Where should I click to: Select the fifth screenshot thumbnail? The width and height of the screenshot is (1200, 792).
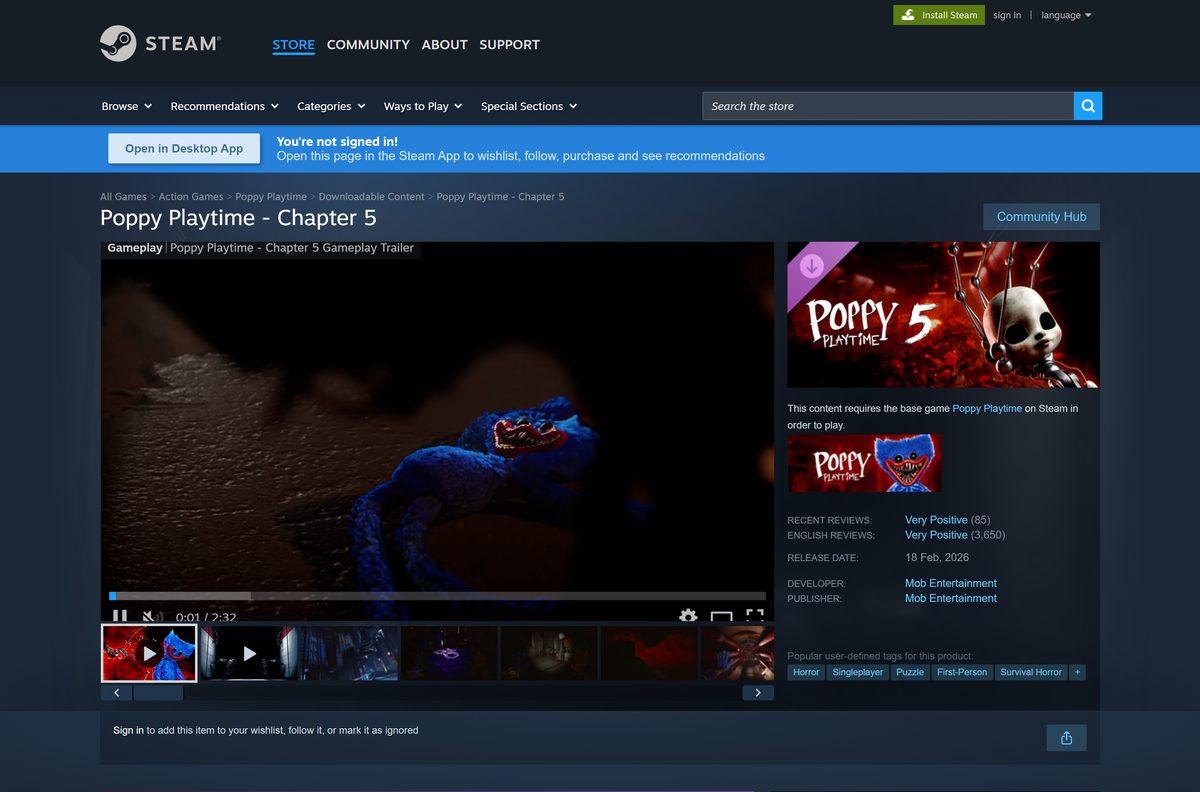(x=549, y=653)
